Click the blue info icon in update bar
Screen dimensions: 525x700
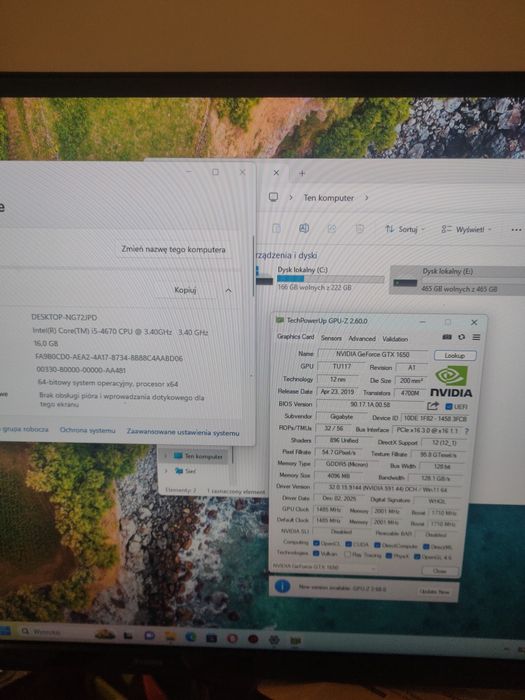[x=283, y=586]
